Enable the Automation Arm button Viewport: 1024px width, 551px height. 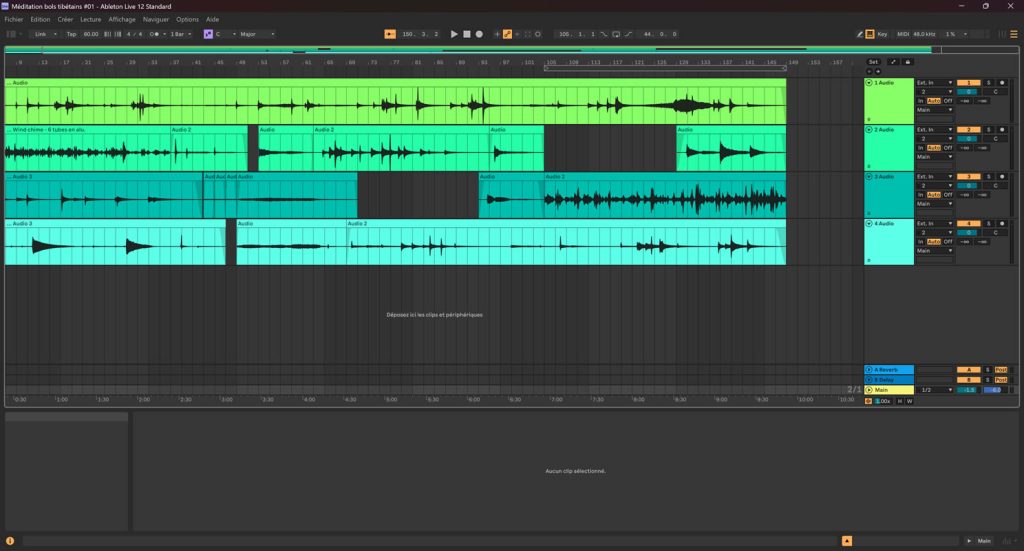(507, 34)
